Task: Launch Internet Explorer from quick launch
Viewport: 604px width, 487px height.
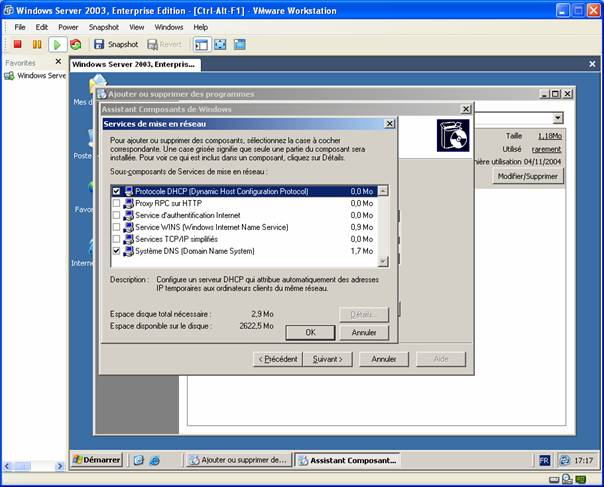Action: (x=154, y=460)
